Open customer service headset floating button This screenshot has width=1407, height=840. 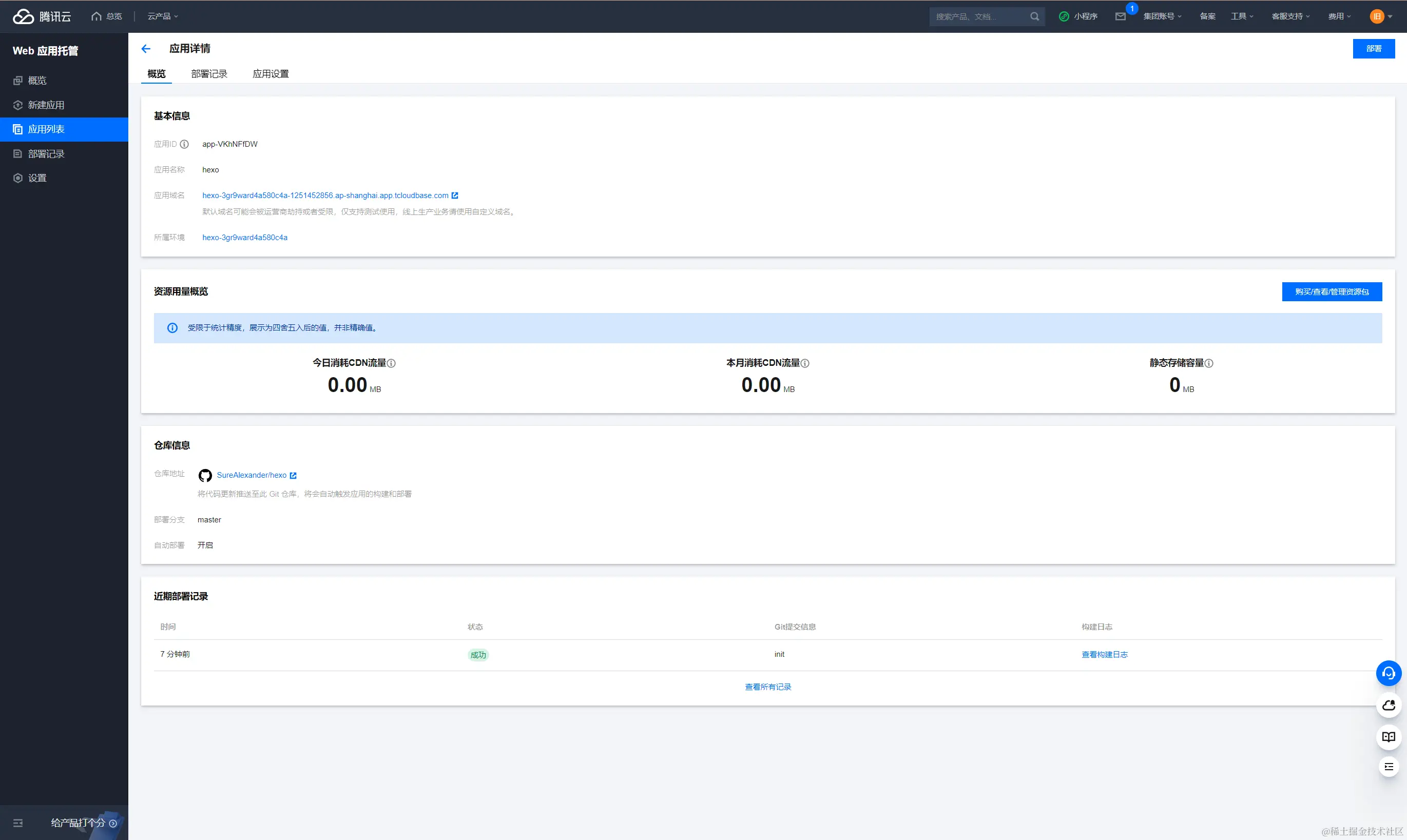(x=1389, y=673)
